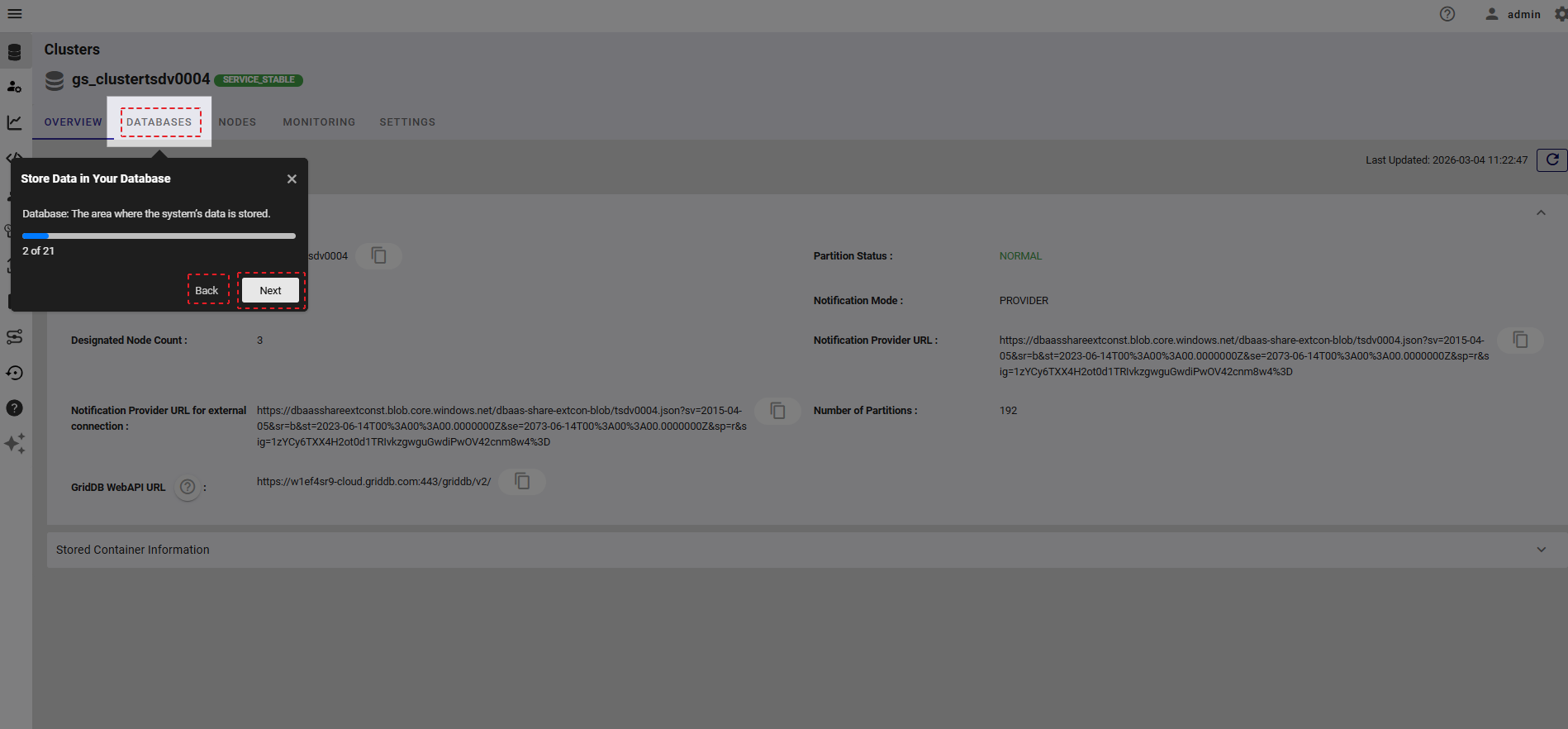Open the chart monitoring sidebar icon

click(14, 122)
